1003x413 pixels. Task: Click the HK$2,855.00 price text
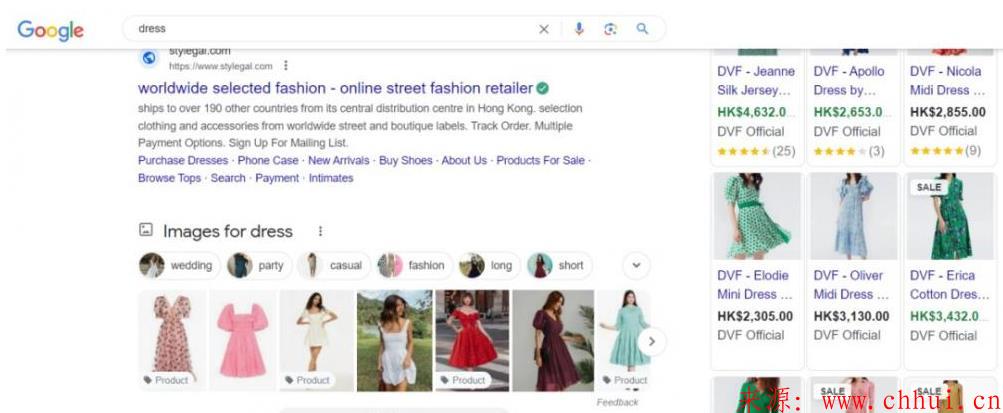[948, 112]
